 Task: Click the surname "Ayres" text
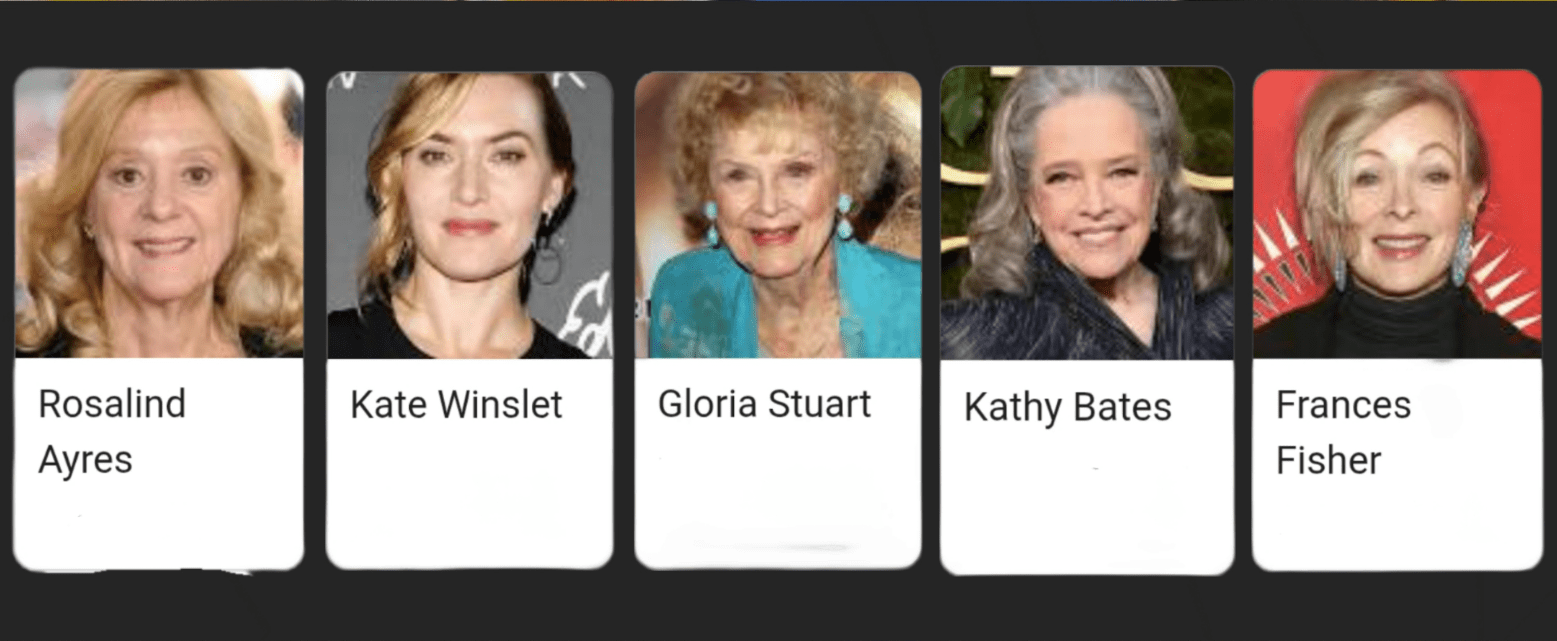click(x=85, y=461)
